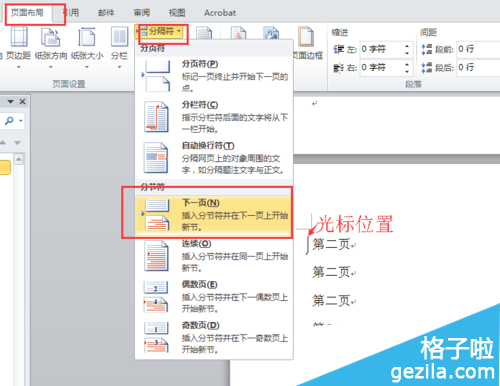
Task: Open the 审阅 tab
Action: pos(142,13)
